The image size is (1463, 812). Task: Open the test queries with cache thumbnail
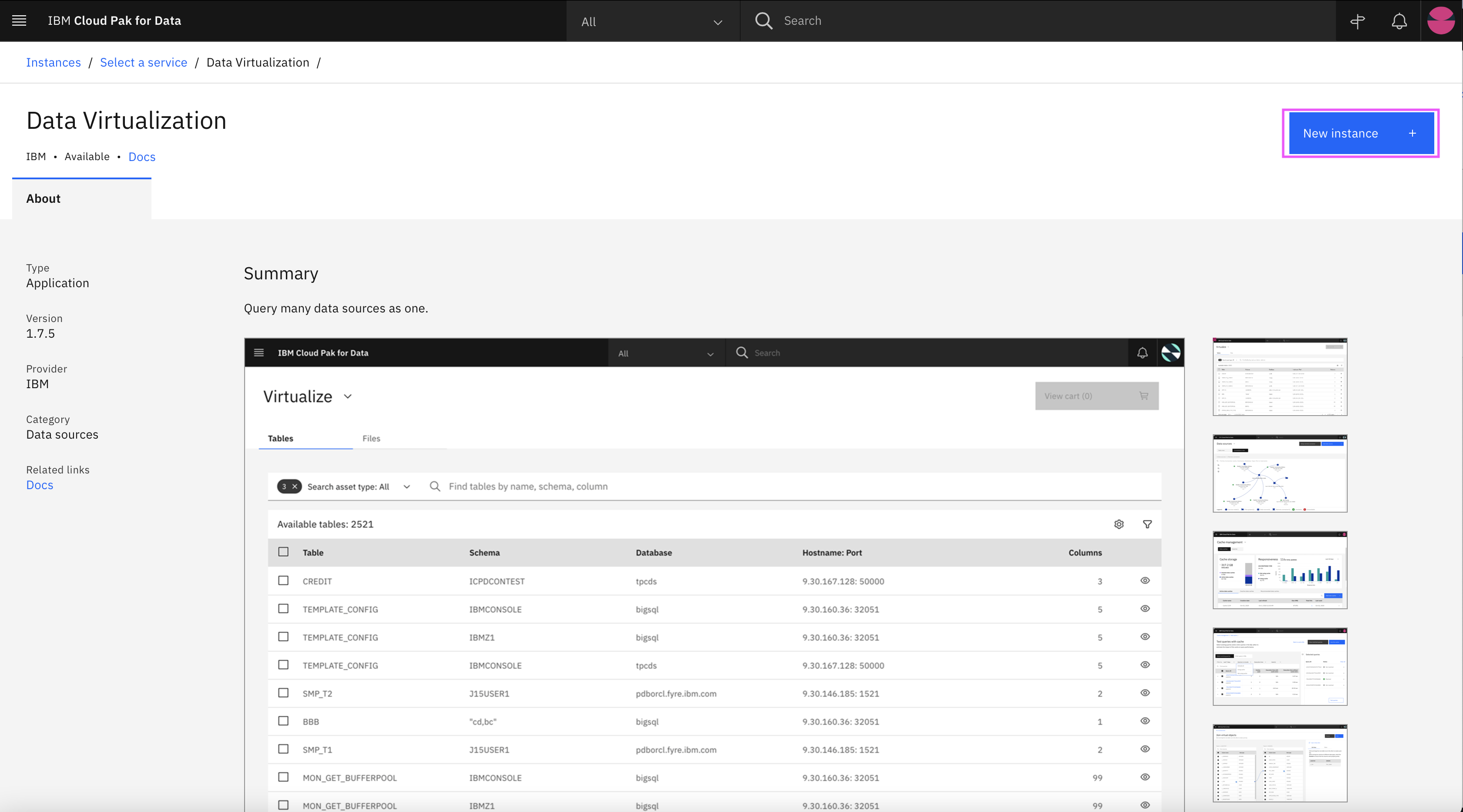coord(1280,667)
